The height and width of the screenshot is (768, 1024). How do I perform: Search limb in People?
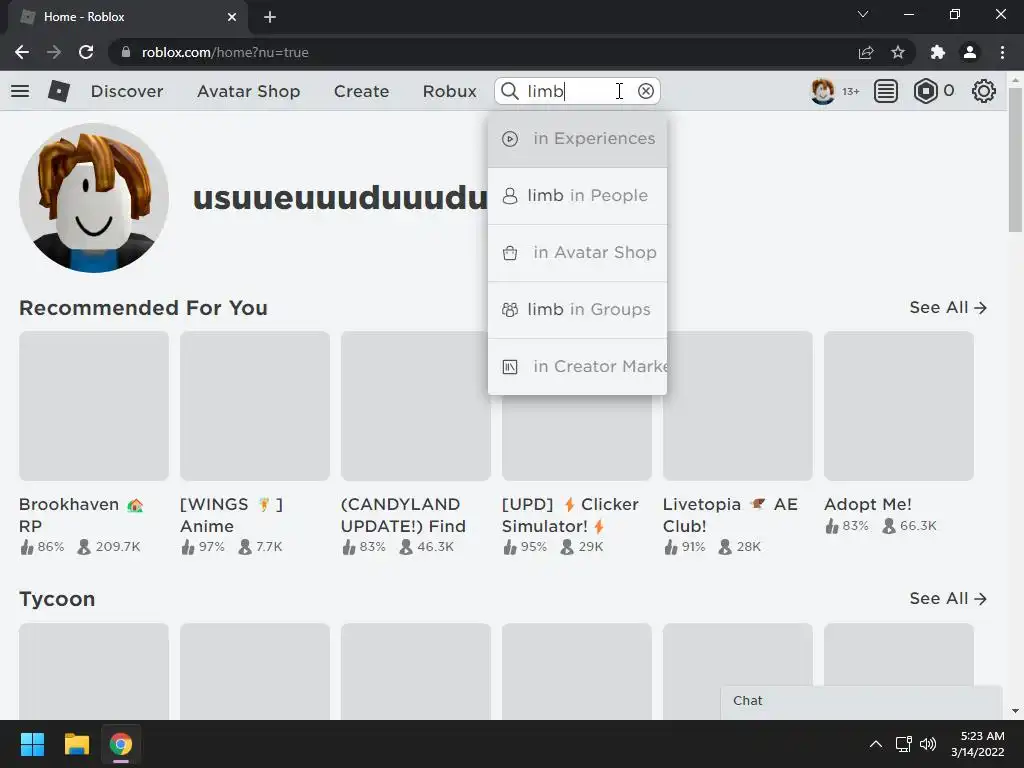point(577,195)
